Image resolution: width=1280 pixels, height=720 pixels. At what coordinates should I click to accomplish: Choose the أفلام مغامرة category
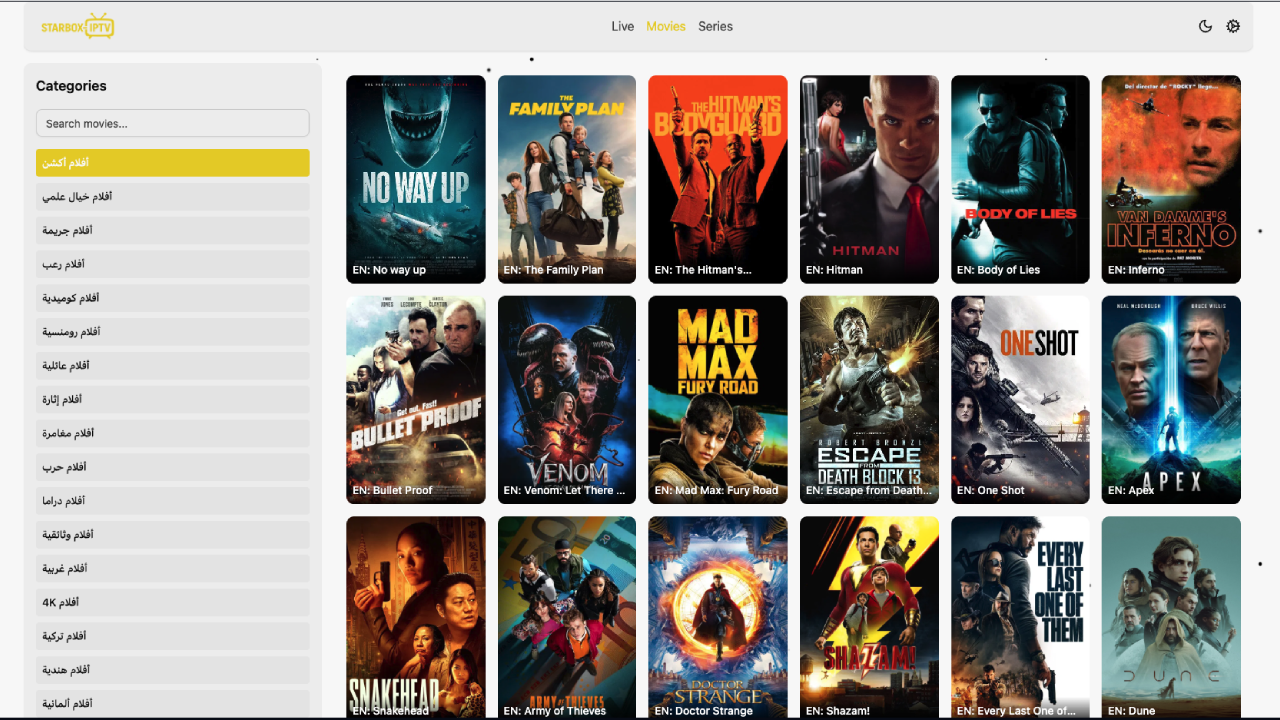173,433
